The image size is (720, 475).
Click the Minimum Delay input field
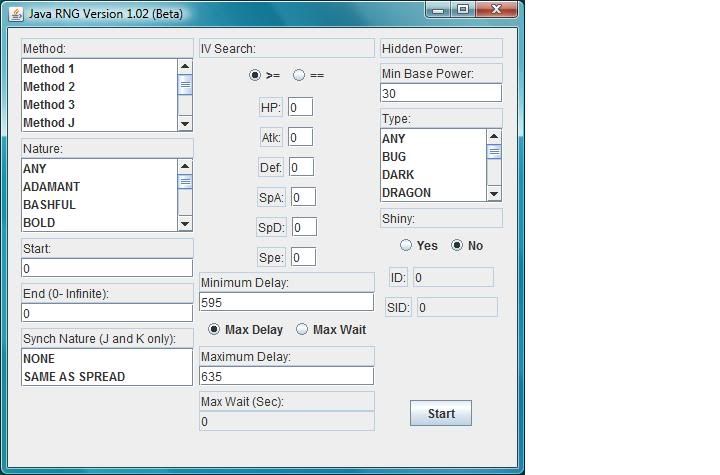coord(286,302)
